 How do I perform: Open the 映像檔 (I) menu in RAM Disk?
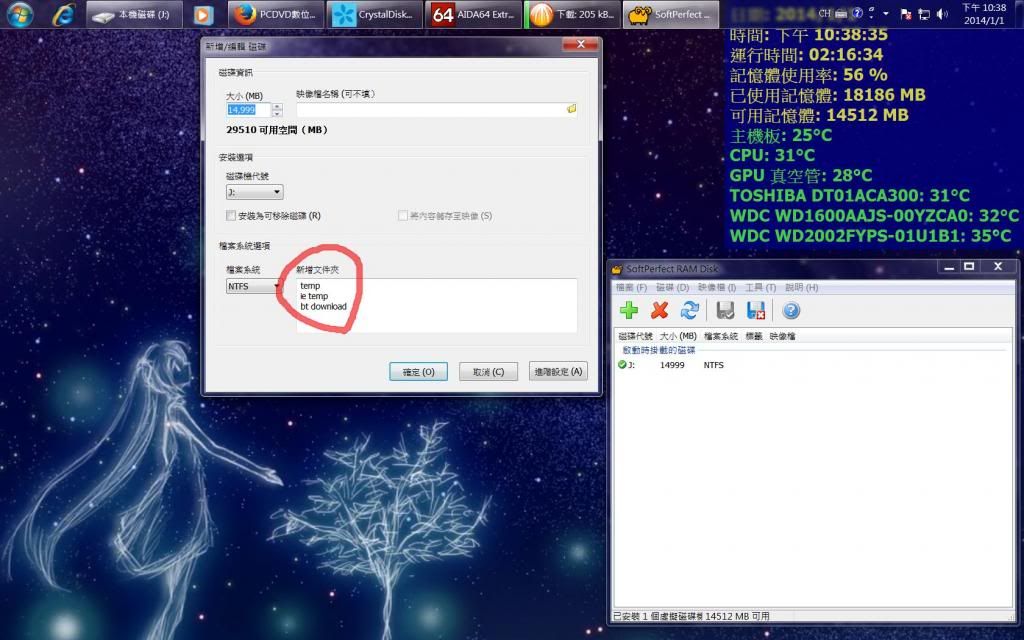[717, 287]
